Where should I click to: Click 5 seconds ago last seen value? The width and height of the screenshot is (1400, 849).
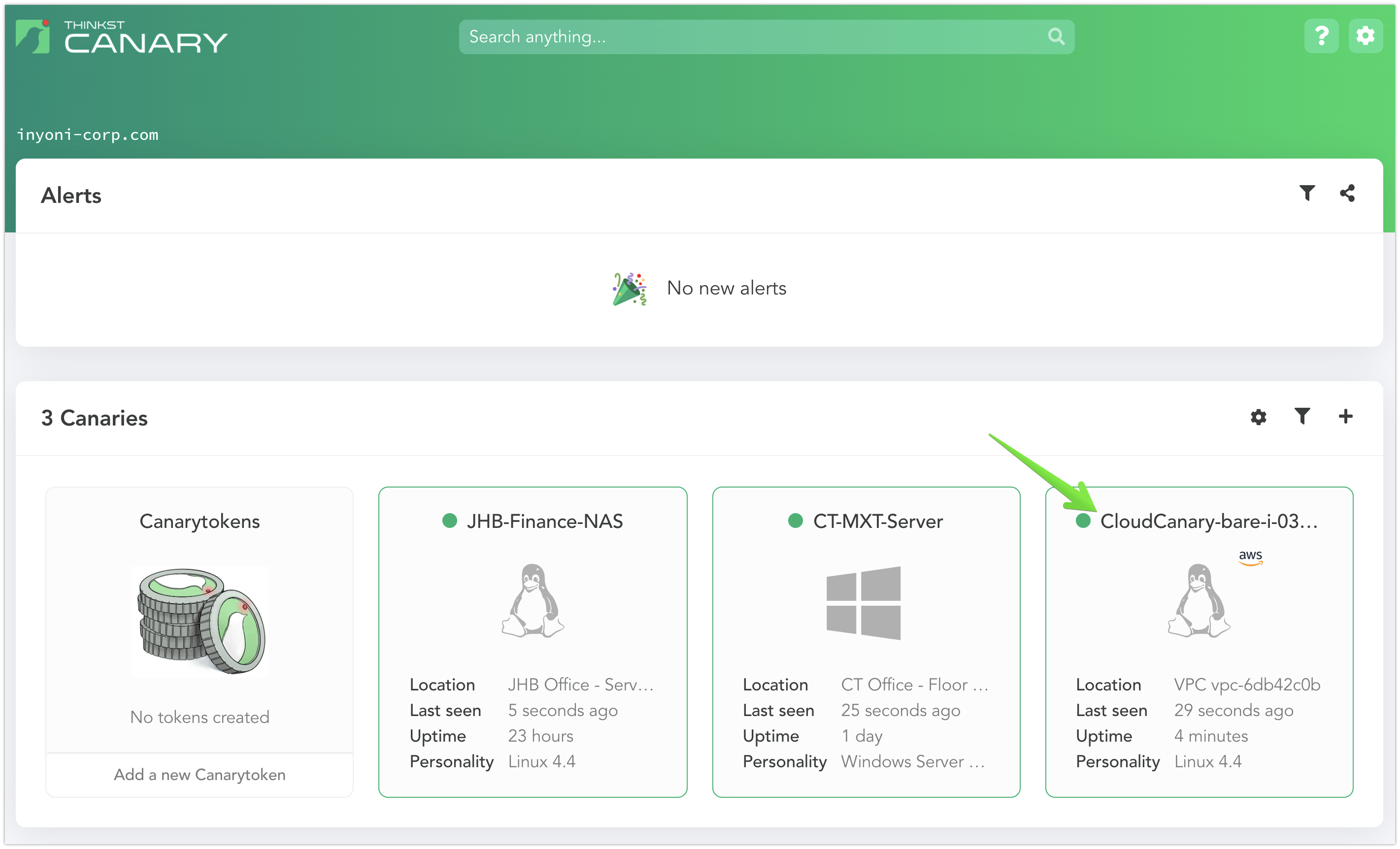point(563,711)
